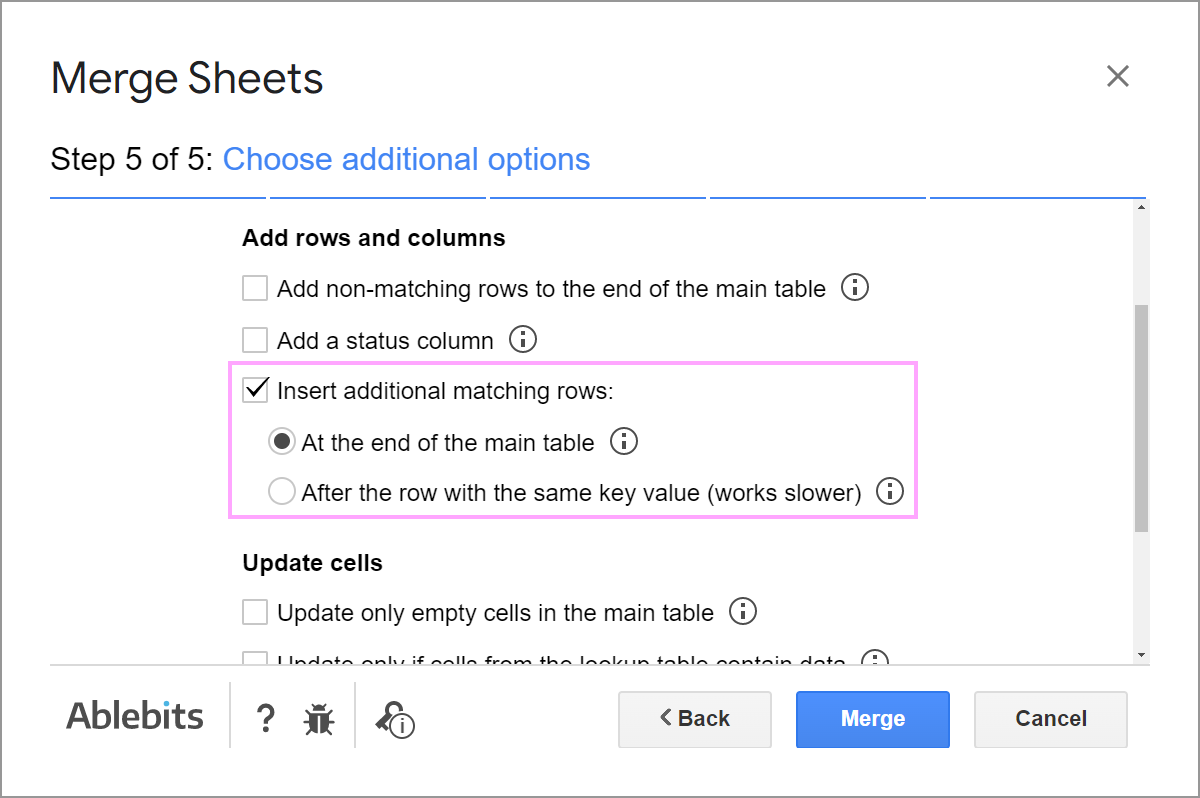The image size is (1200, 798).
Task: Click the first step progress bar segment
Action: tap(157, 197)
